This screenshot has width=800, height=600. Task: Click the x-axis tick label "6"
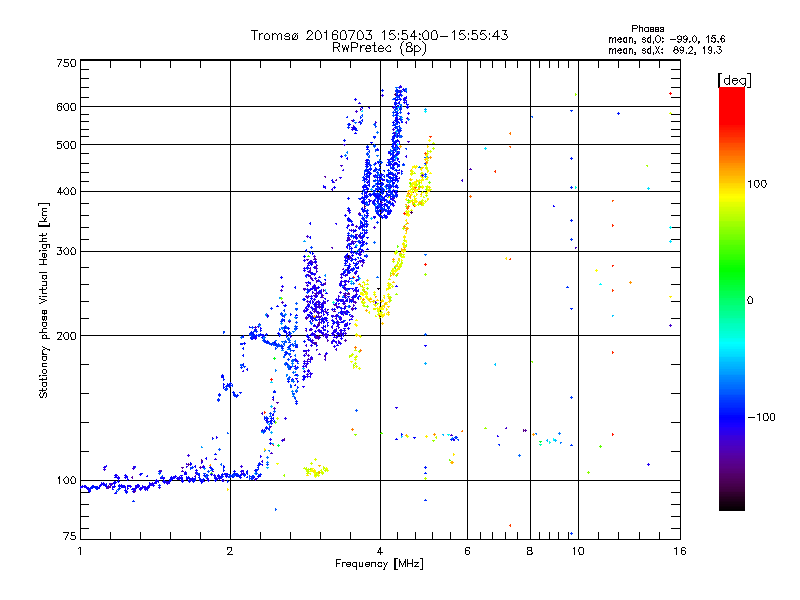(467, 551)
